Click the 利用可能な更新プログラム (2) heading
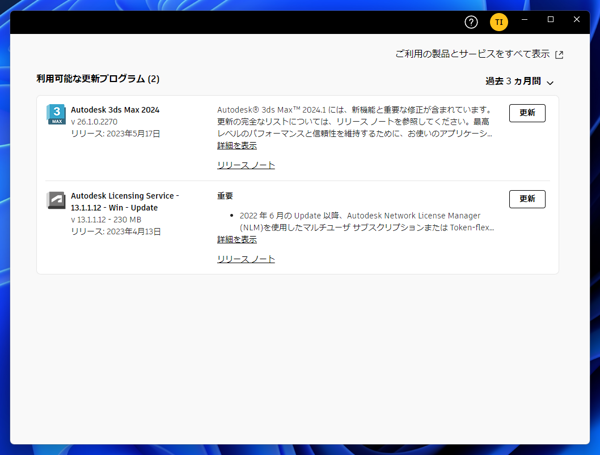This screenshot has height=455, width=600. [98, 79]
